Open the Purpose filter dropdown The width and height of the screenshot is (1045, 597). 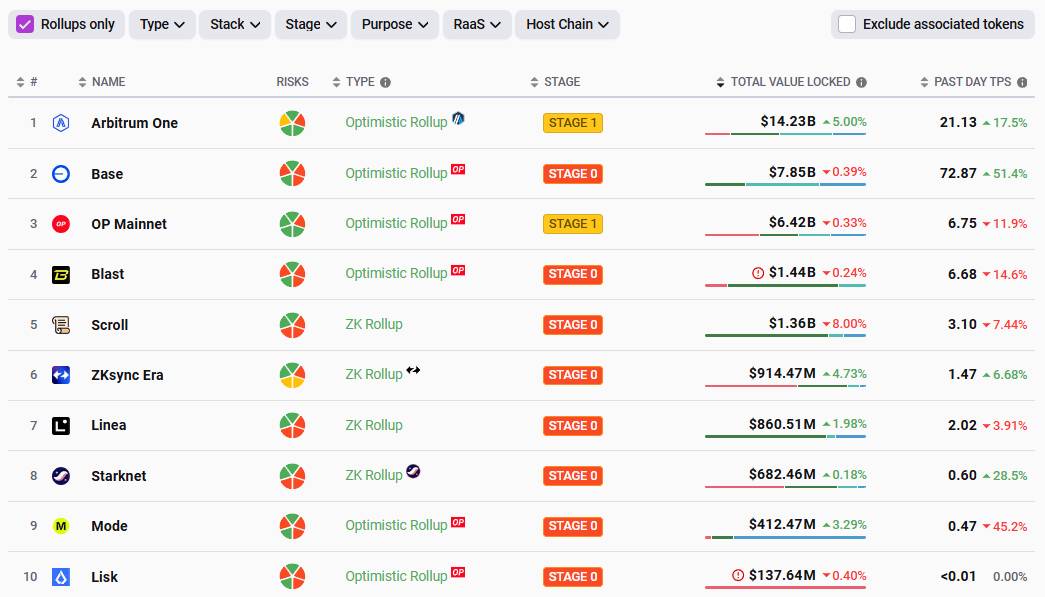(395, 25)
